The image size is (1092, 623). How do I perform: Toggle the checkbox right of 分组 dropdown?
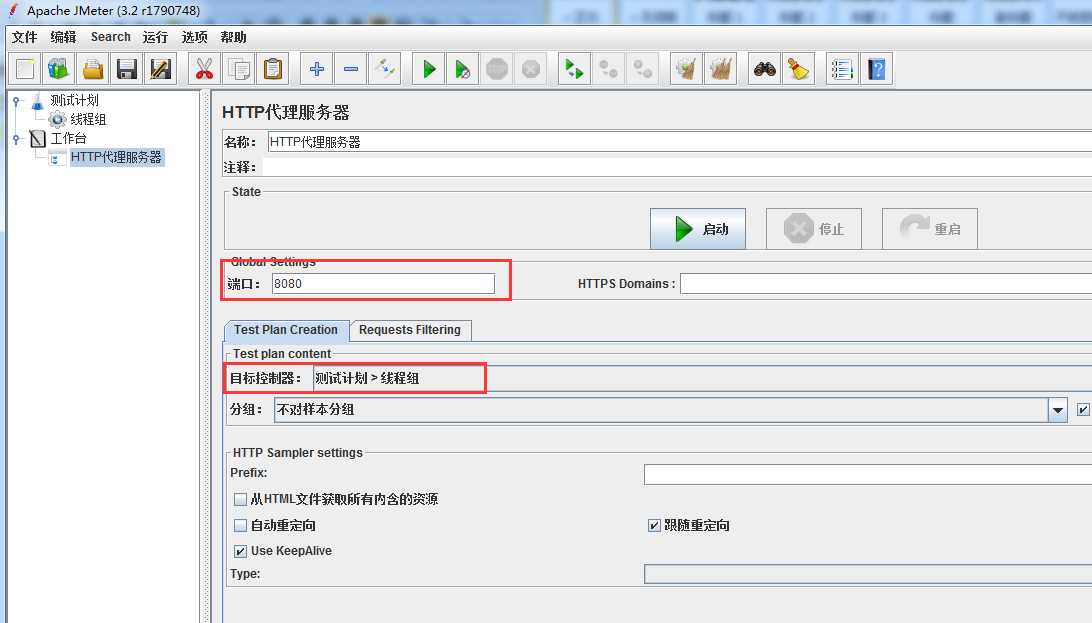pyautogui.click(x=1083, y=409)
